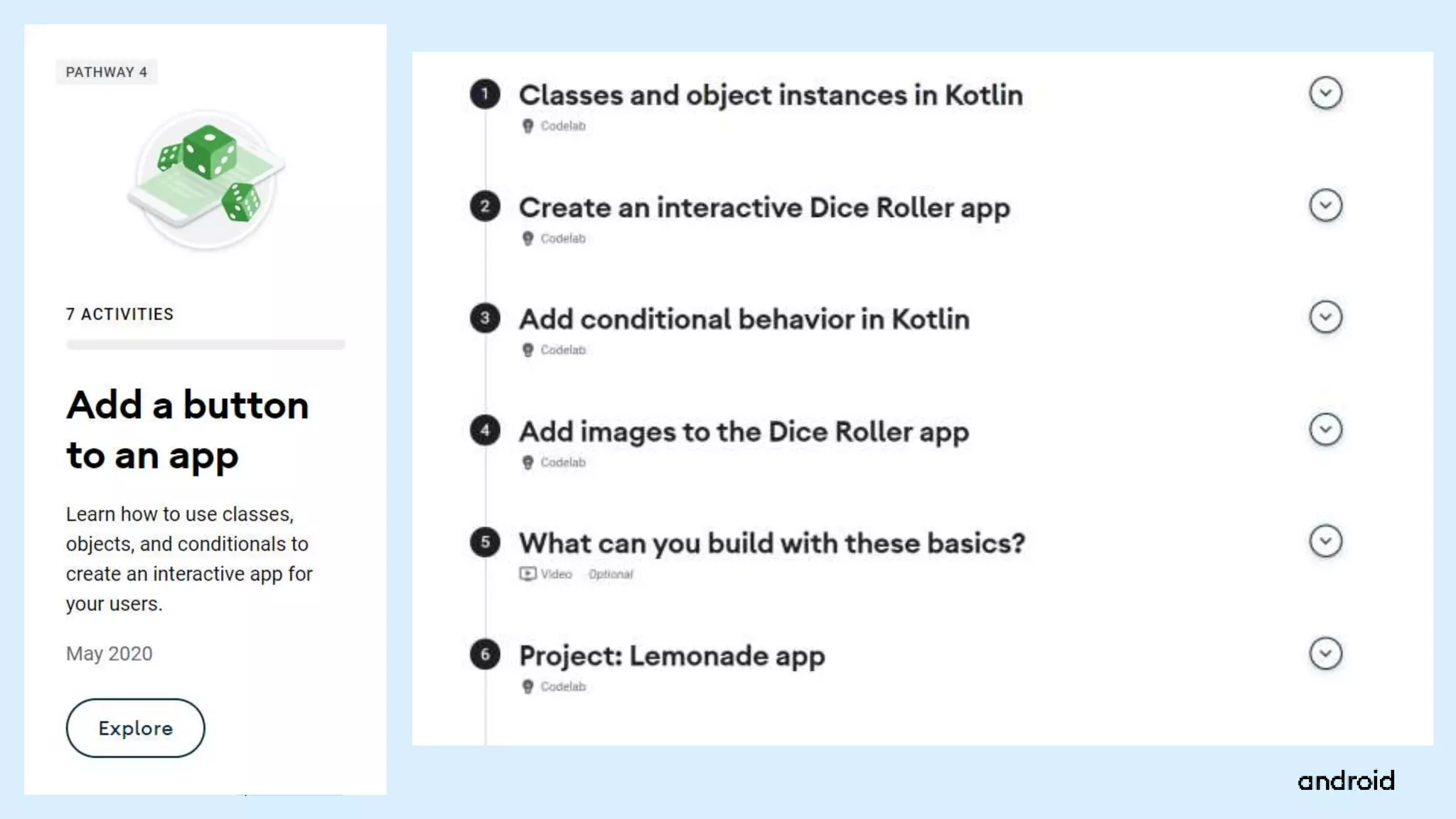1456x819 pixels.
Task: Expand the Project: Lemonade app activity
Action: click(1325, 653)
